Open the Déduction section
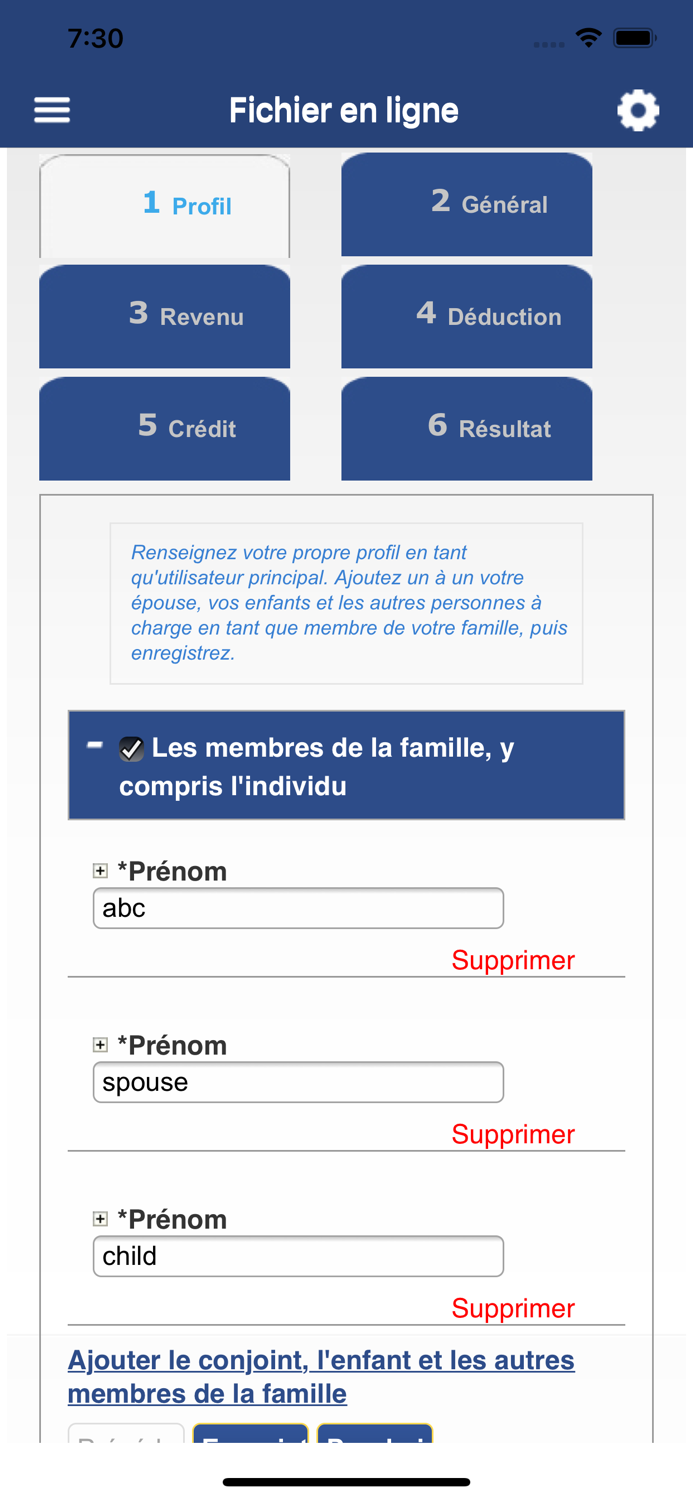The height and width of the screenshot is (1500, 693). [466, 316]
